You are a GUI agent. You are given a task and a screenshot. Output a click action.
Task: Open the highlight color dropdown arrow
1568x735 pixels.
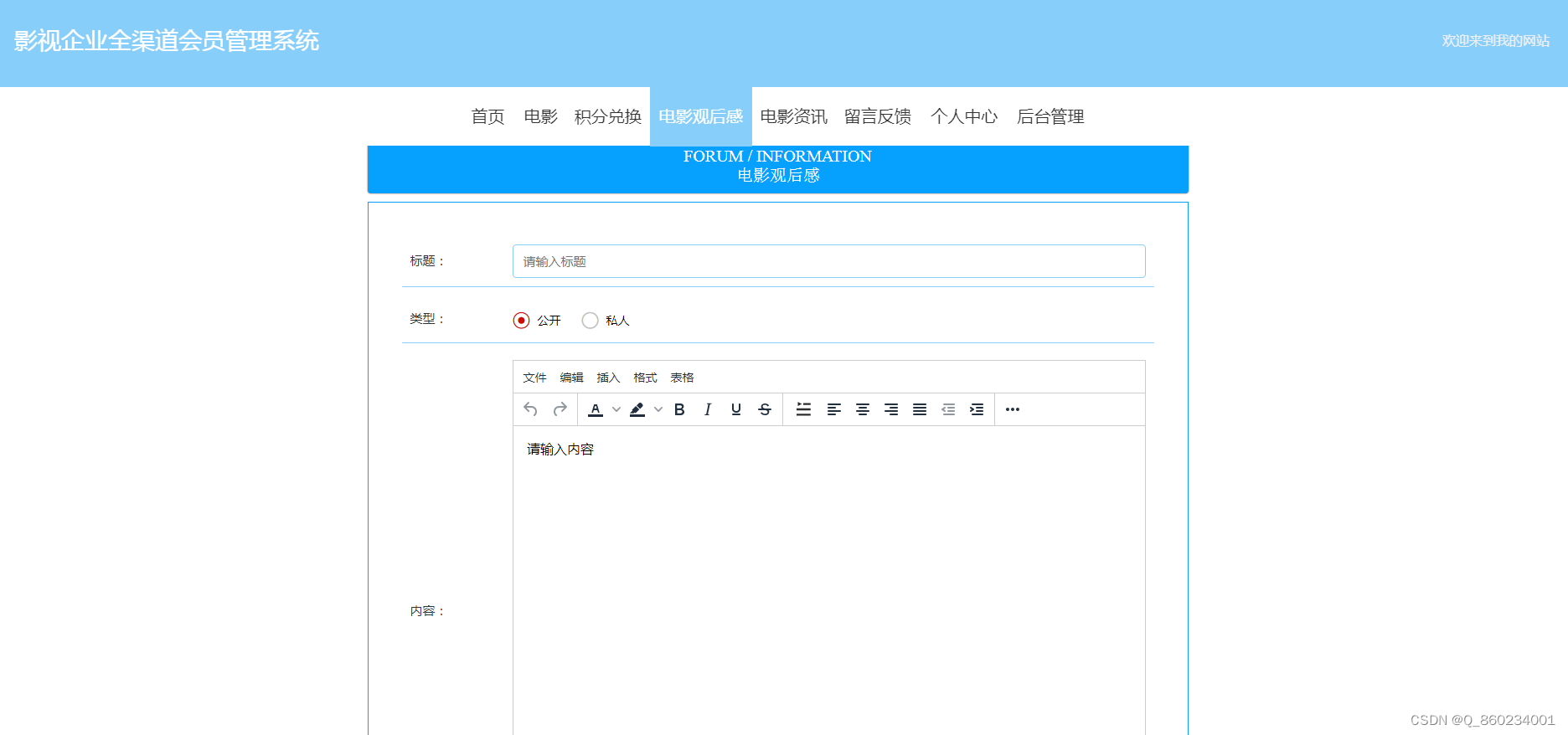coord(658,409)
